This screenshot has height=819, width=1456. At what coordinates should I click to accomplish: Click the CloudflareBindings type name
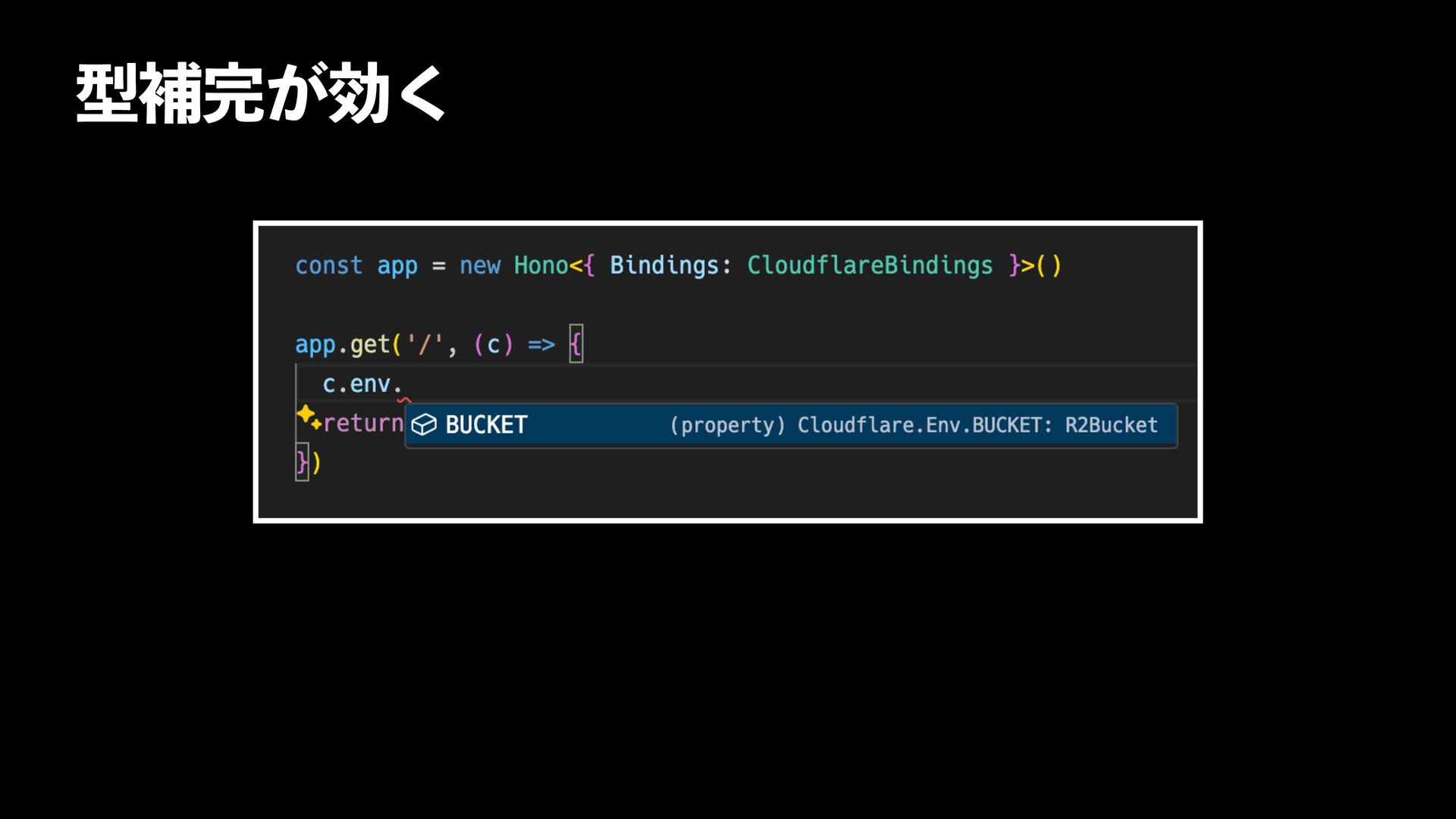coord(869,265)
